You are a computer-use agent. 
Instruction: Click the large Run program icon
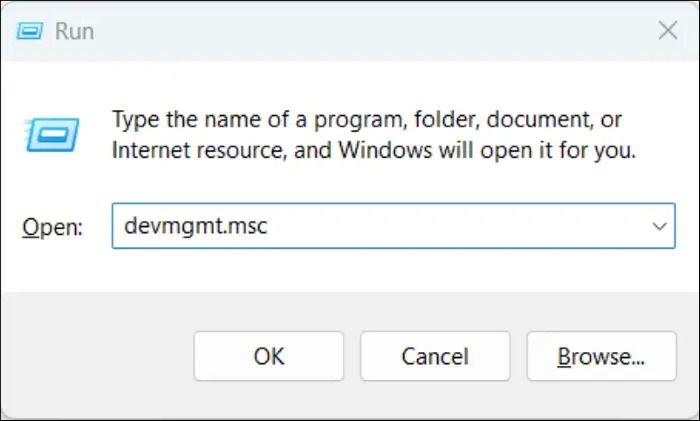pyautogui.click(x=47, y=134)
